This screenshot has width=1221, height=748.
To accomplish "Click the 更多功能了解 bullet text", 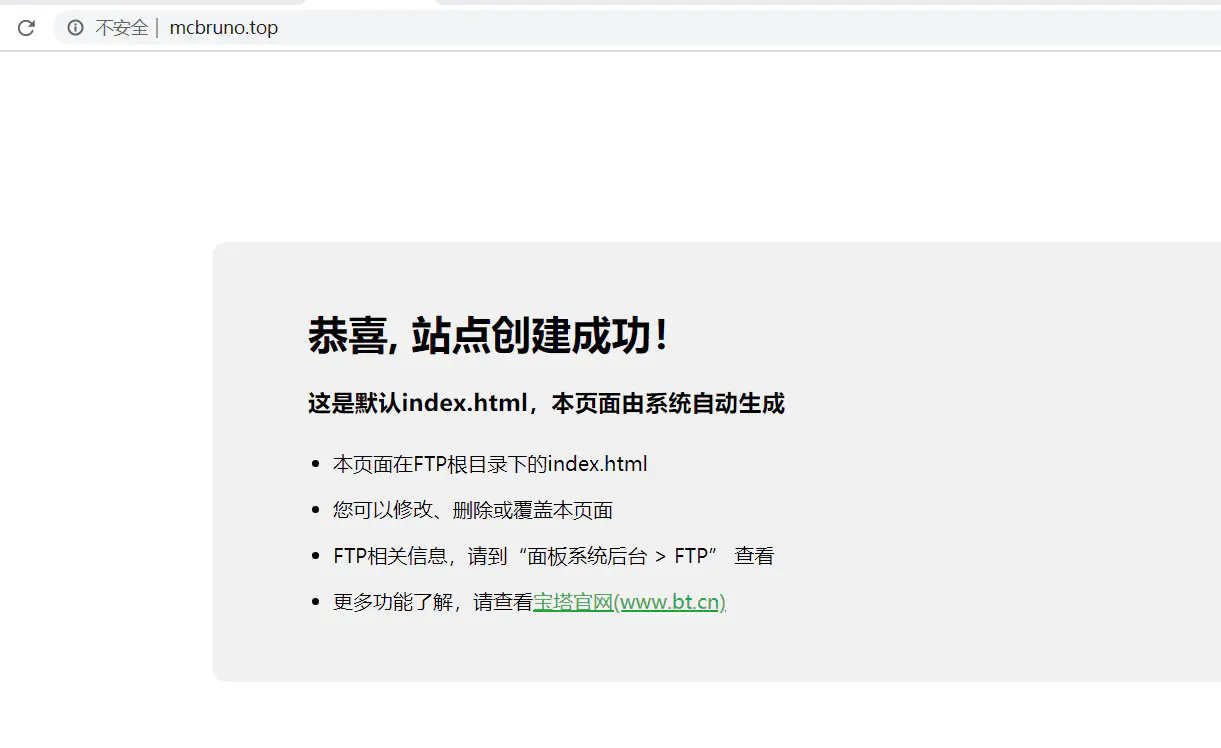I will [430, 601].
